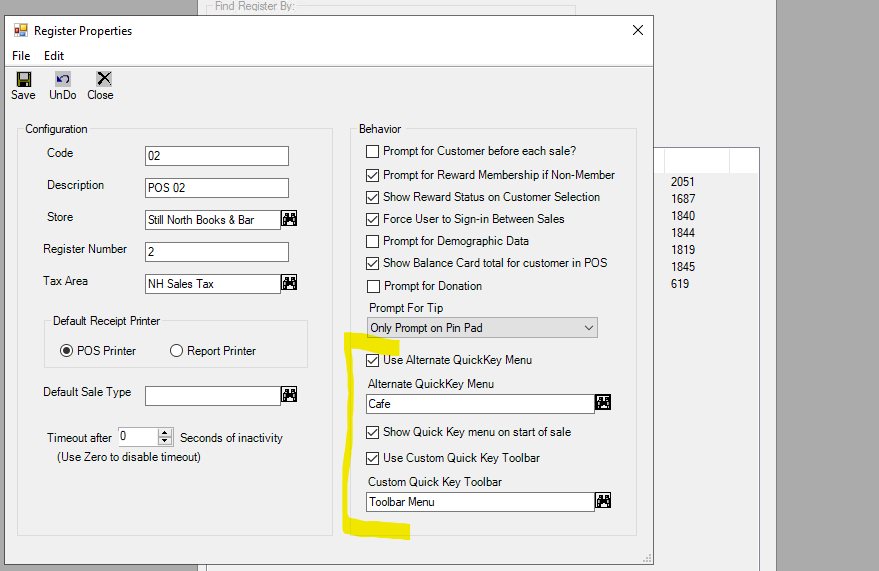Screen dimensions: 879x571
Task: Click the UnDo arrow icon
Action: coord(63,79)
